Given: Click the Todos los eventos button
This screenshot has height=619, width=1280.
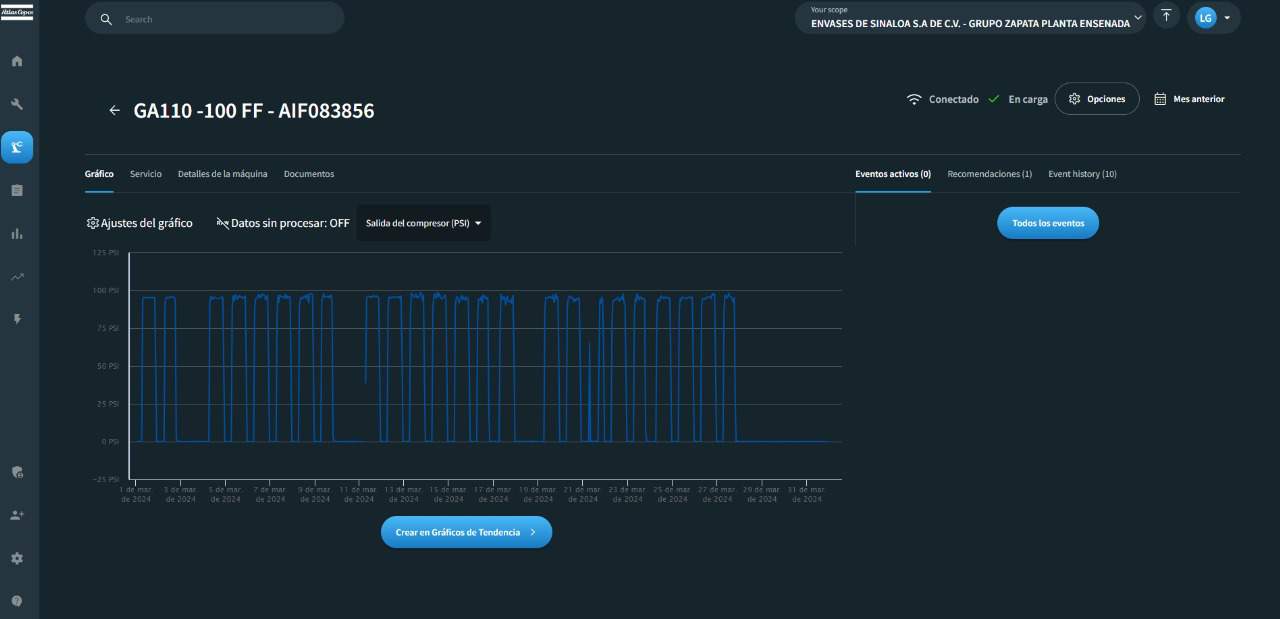Looking at the screenshot, I should click(x=1047, y=223).
